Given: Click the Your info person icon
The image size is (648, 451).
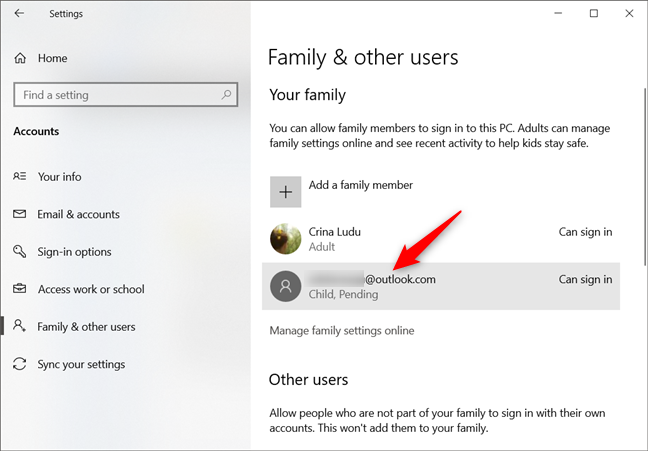Looking at the screenshot, I should 20,177.
